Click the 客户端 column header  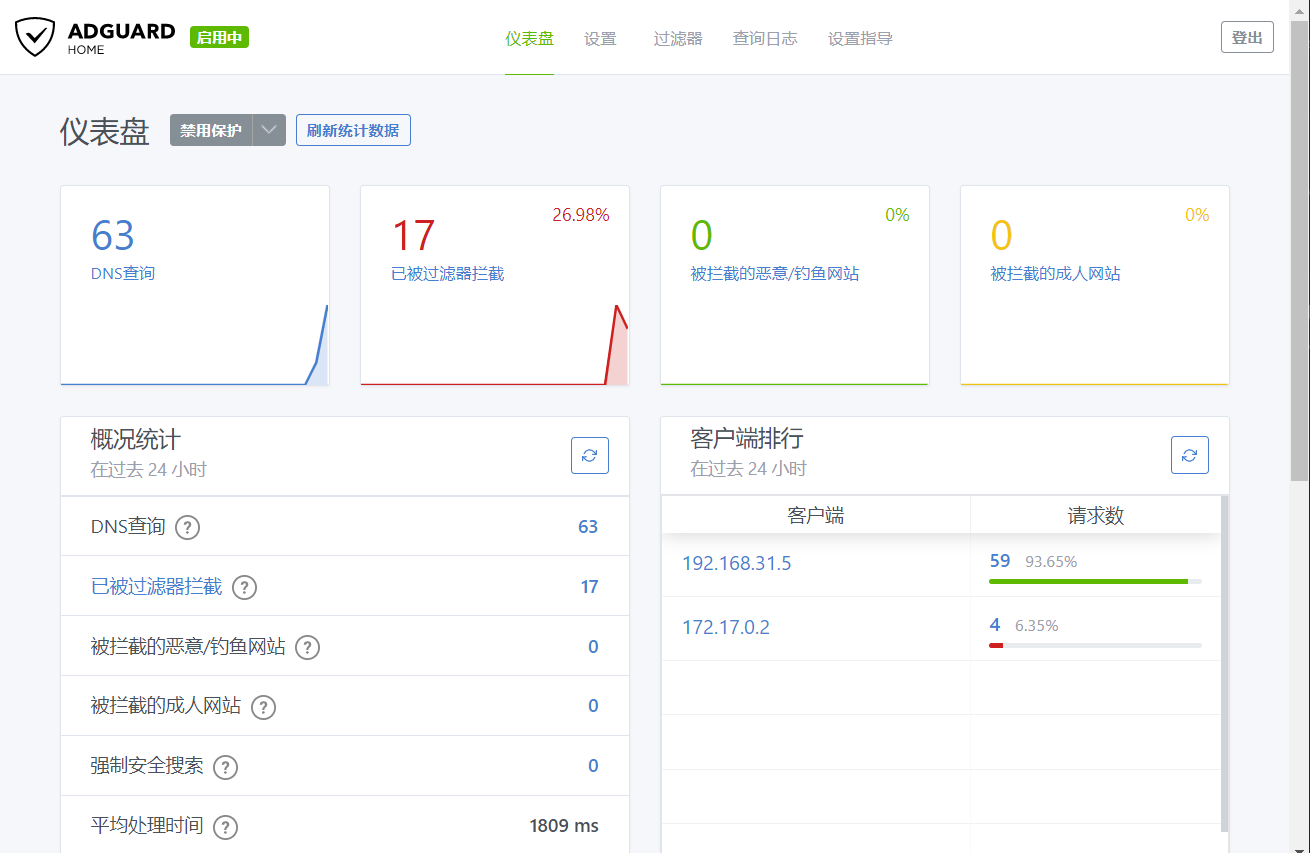click(816, 515)
